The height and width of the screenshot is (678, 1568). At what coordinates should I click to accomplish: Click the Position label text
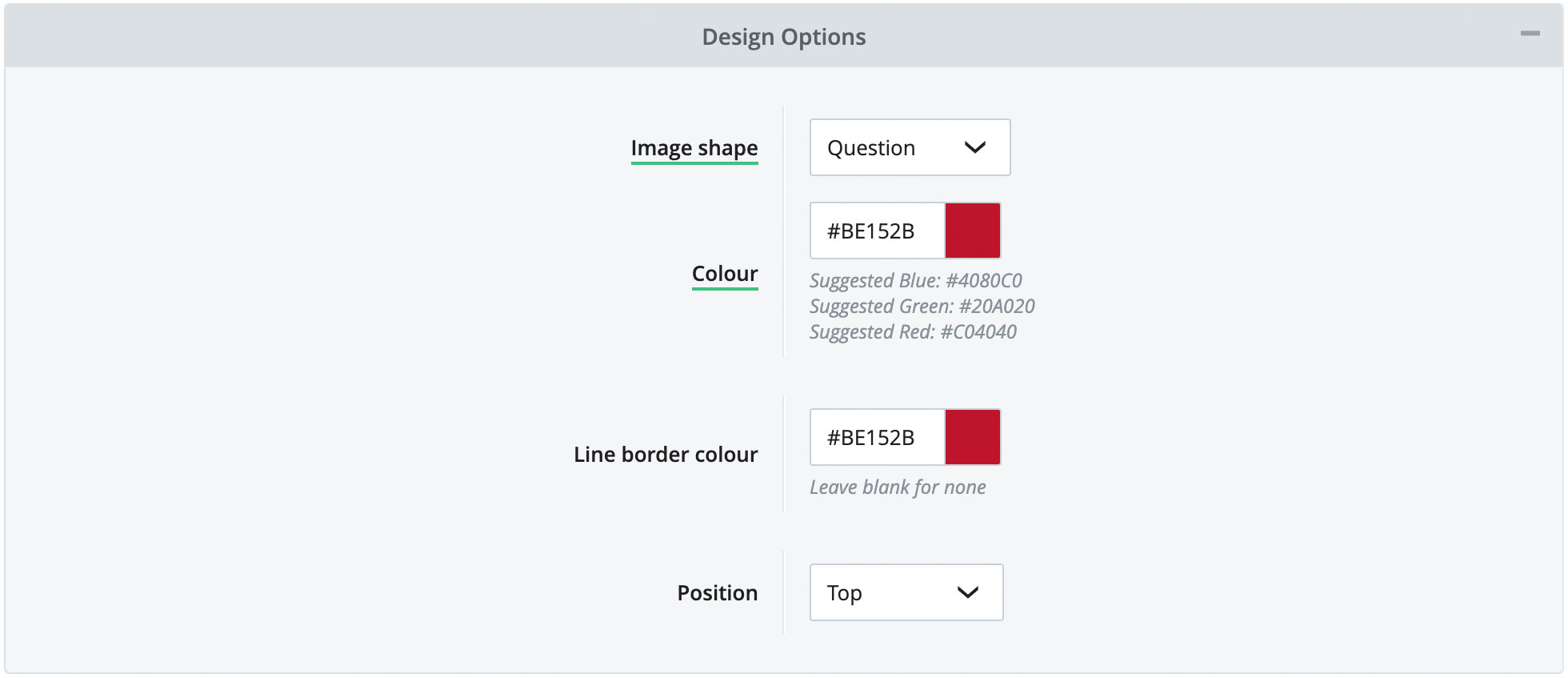(x=717, y=592)
